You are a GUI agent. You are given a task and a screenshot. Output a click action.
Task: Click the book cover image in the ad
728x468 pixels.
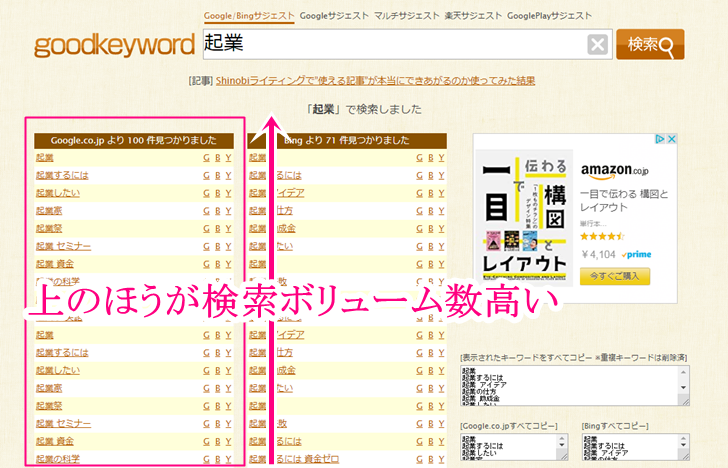point(524,217)
